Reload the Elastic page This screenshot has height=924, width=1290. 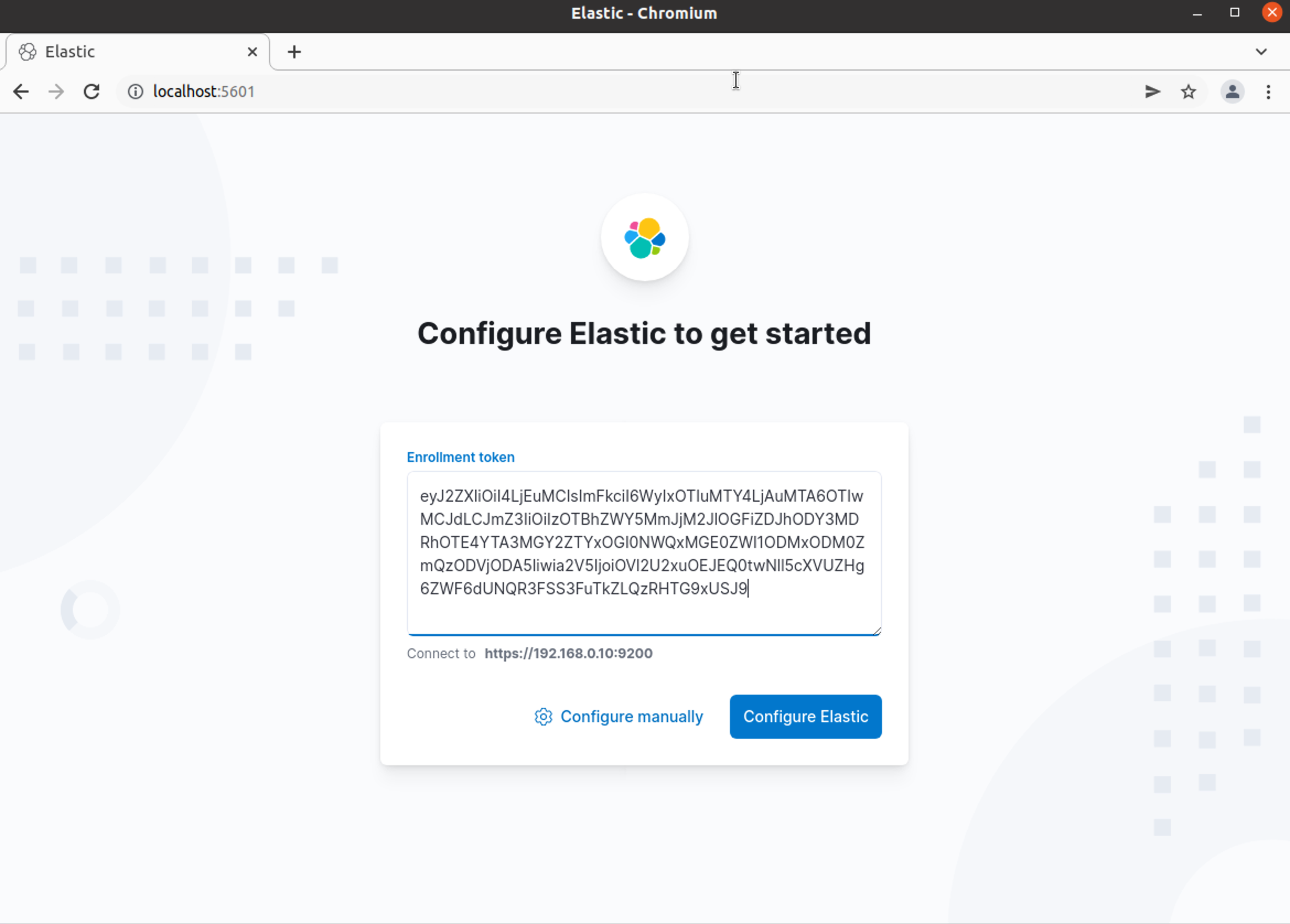pyautogui.click(x=92, y=91)
